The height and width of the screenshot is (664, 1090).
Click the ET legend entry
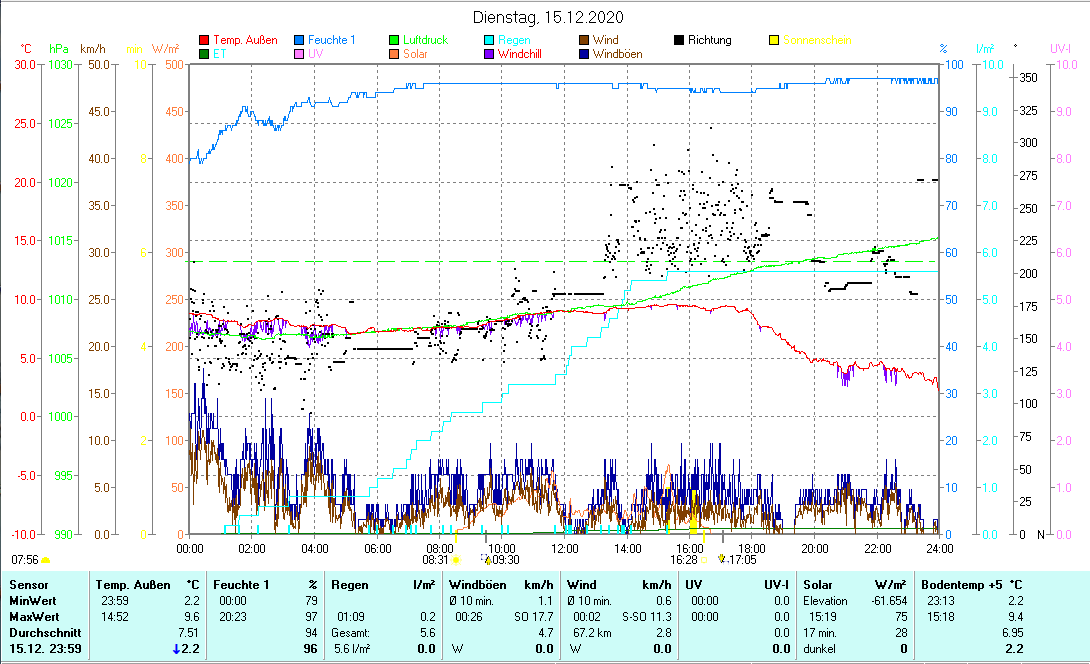tap(219, 54)
